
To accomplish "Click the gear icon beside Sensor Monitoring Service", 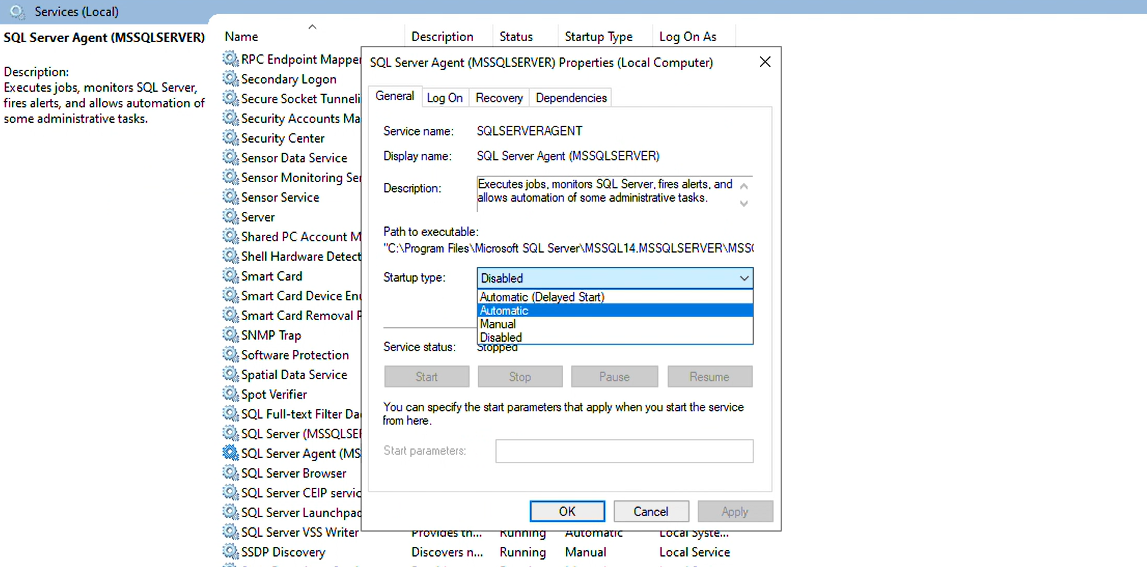I will [230, 178].
